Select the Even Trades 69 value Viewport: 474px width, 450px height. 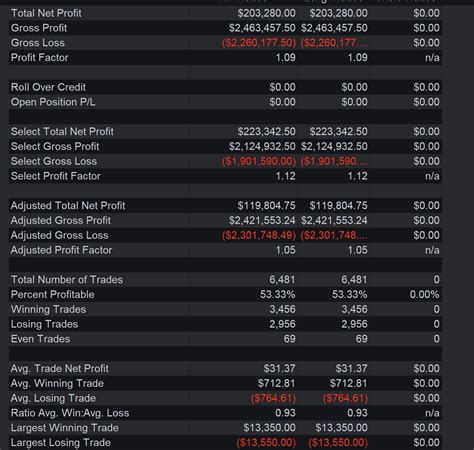click(289, 339)
